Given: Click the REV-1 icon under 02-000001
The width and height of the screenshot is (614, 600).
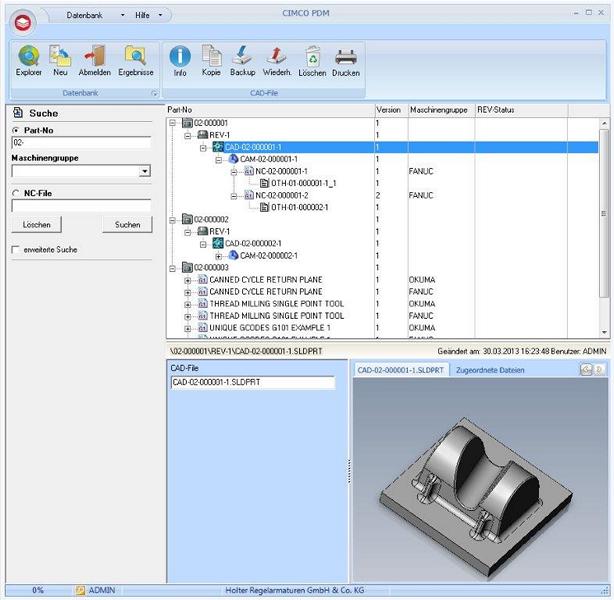Looking at the screenshot, I should (202, 135).
